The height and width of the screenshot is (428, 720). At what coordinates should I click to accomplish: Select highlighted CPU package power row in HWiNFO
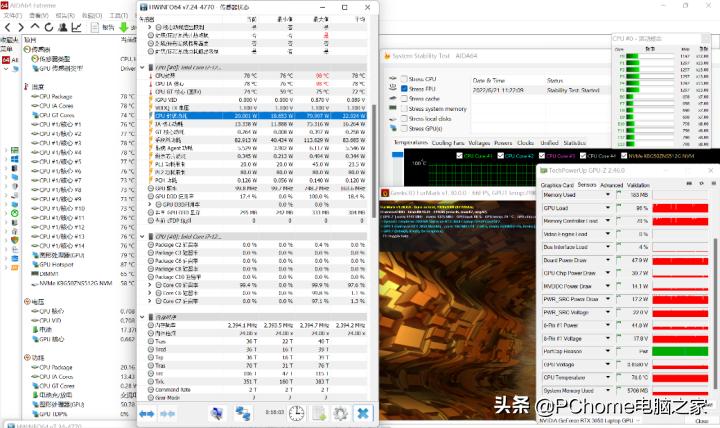(258, 116)
